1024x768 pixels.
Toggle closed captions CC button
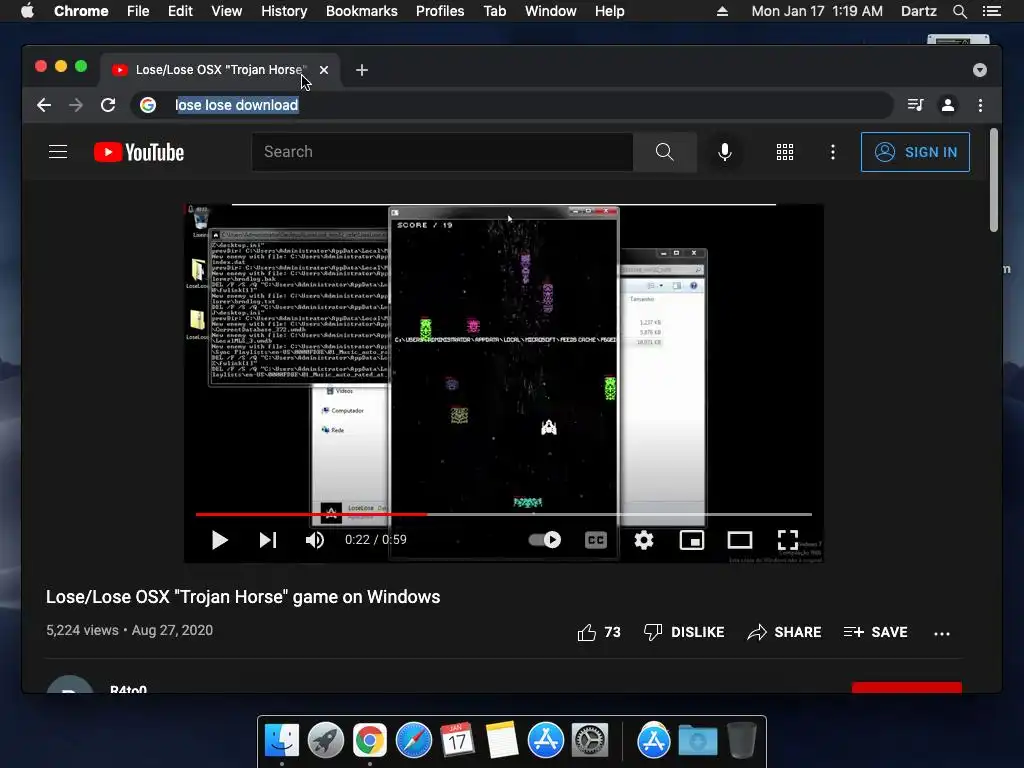click(596, 540)
